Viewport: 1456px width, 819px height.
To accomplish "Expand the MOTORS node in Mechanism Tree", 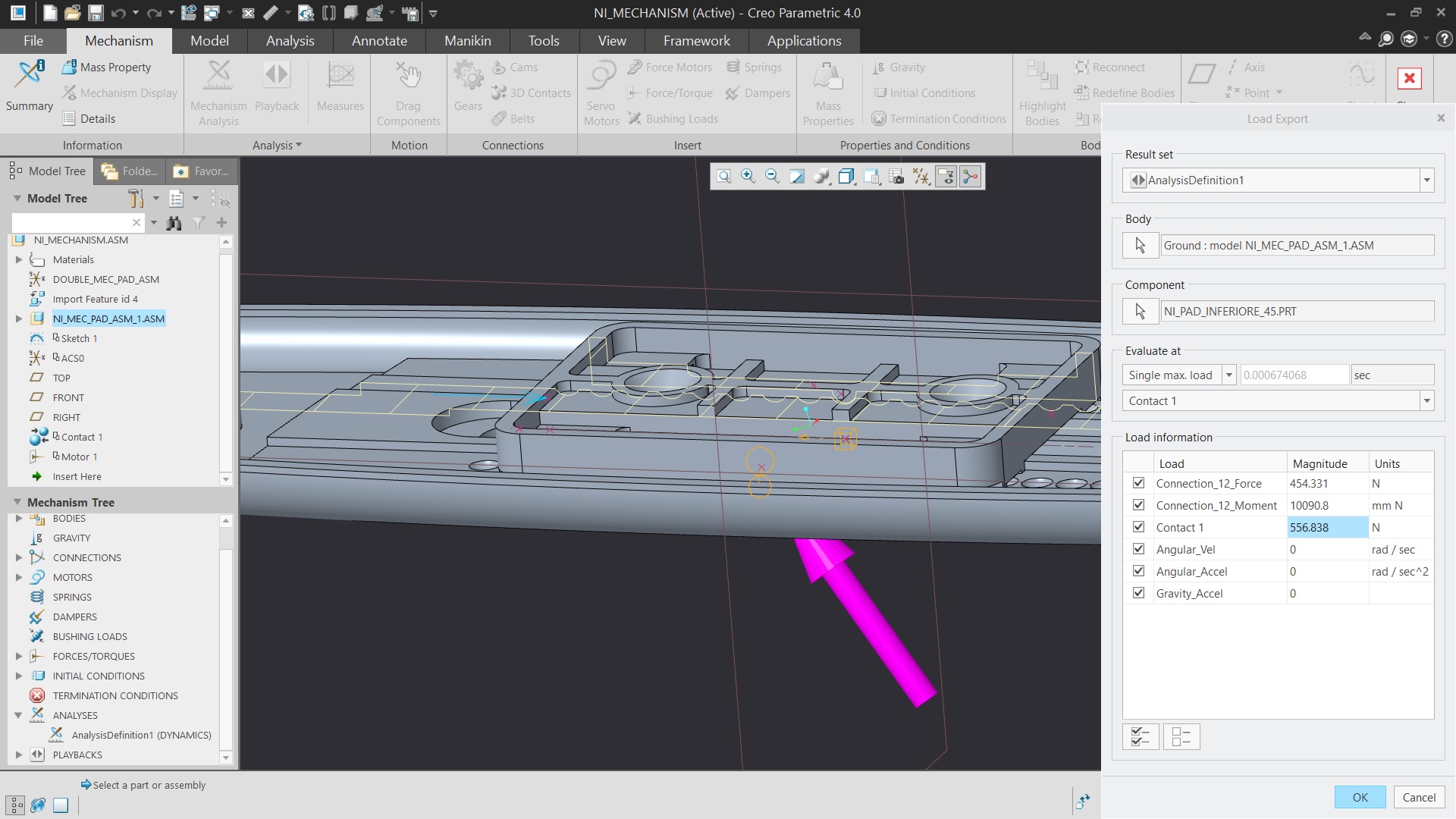I will [x=19, y=578].
